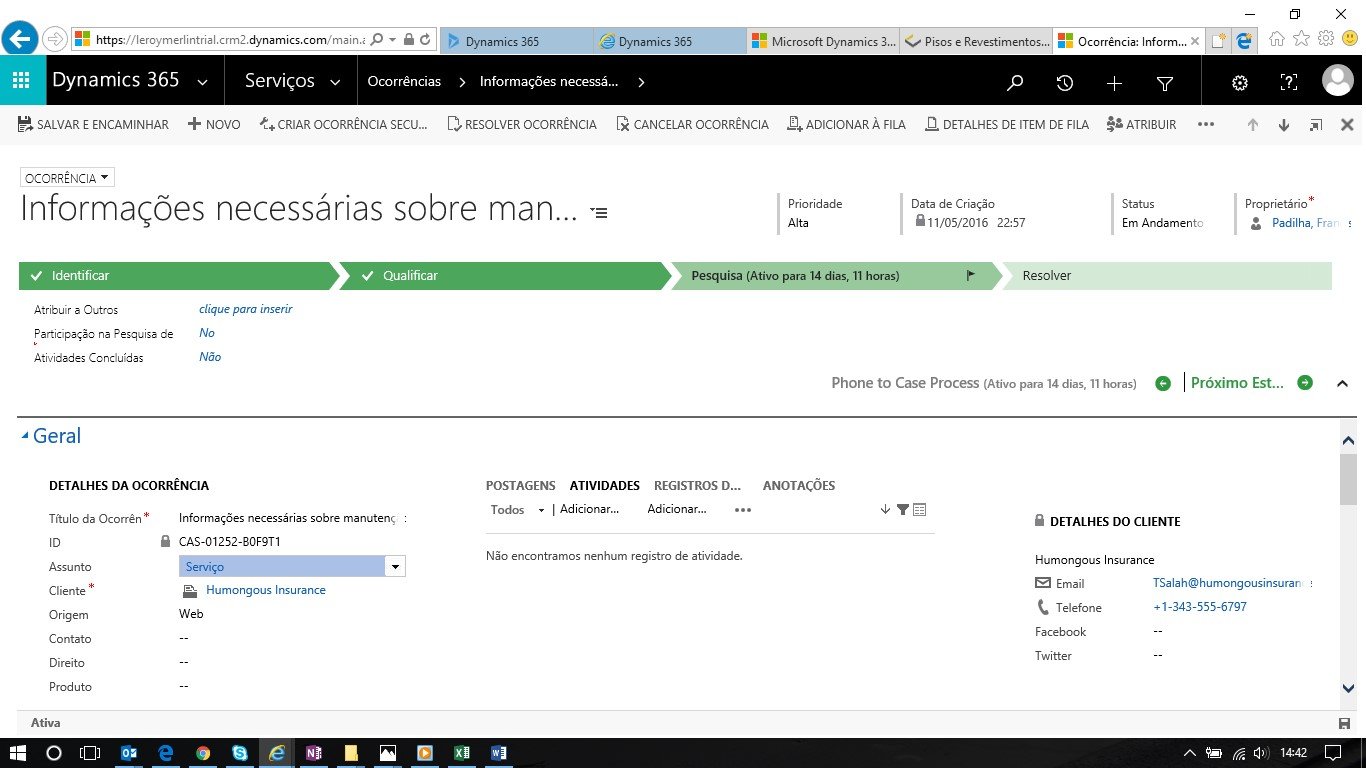The height and width of the screenshot is (768, 1366).
Task: Open the Dynamics 365 app launcher grid
Action: coord(22,82)
